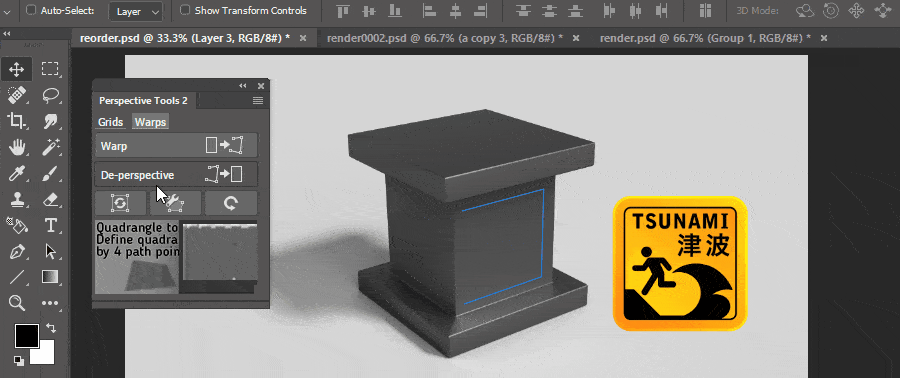The image size is (900, 378).
Task: Click Distribute vertical centers icon
Action: [x=550, y=10]
